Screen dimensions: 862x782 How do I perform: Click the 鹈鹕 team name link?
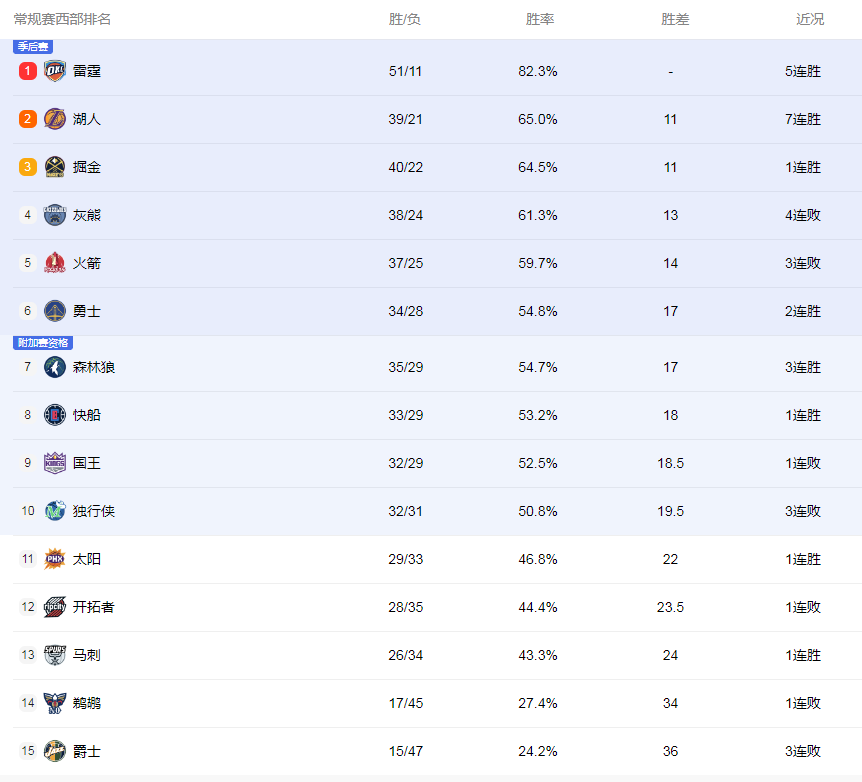point(87,703)
